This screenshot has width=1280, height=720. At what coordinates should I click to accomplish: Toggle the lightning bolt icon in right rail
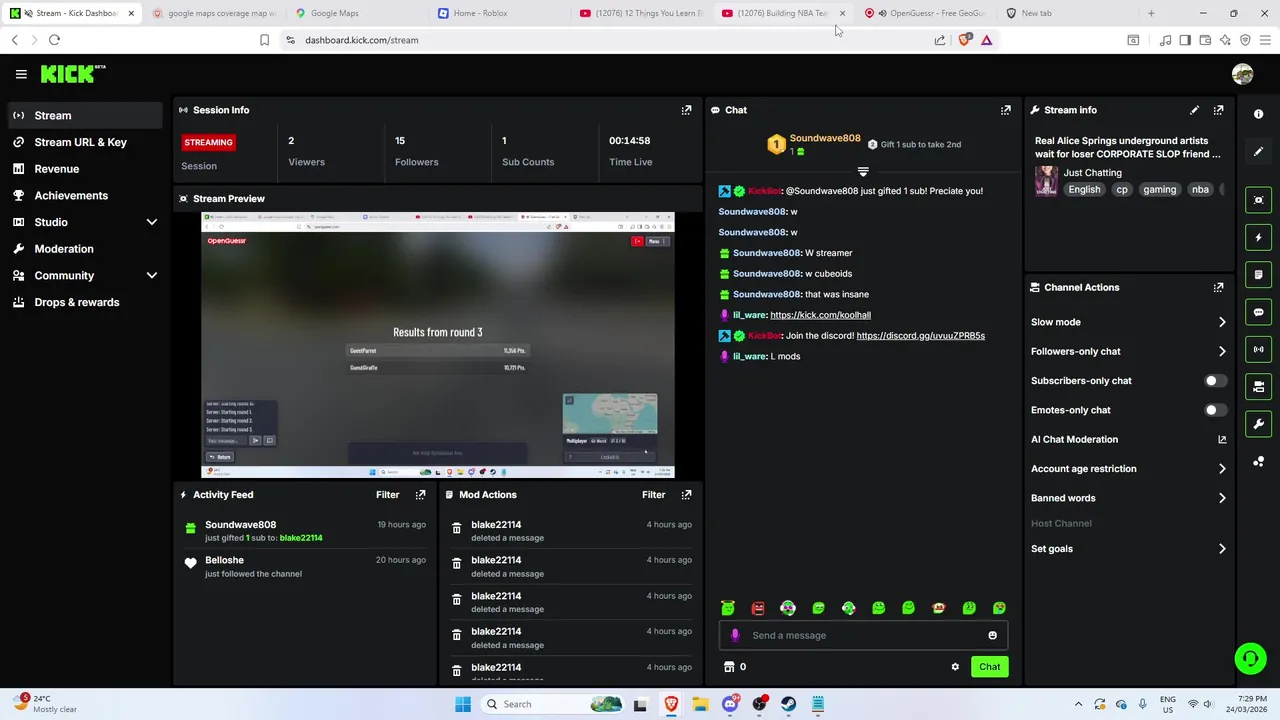[1259, 237]
